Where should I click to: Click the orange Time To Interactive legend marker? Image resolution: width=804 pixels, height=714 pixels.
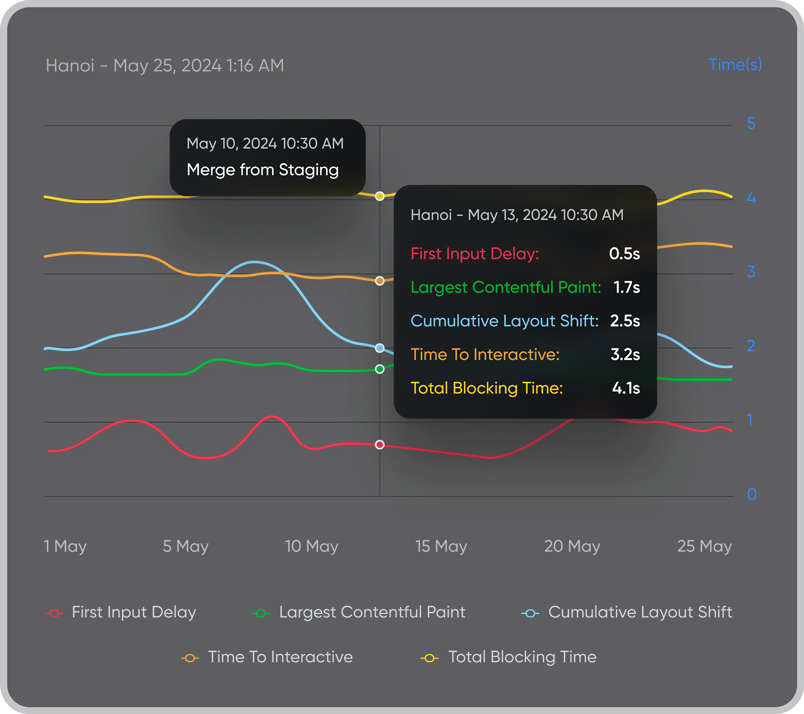coord(190,657)
